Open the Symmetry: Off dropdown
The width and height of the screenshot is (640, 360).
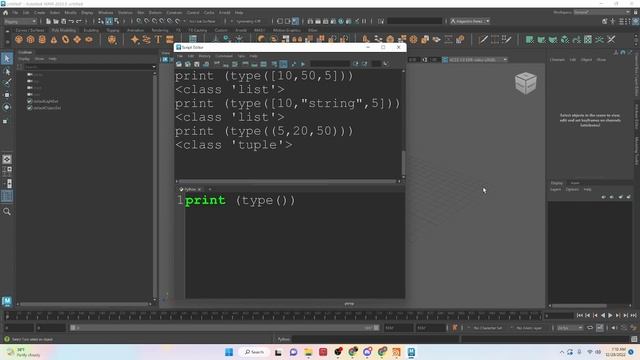coord(248,21)
